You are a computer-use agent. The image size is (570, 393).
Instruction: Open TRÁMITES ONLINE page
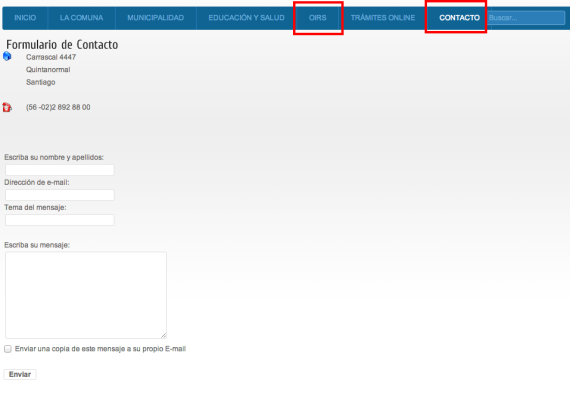click(x=383, y=18)
